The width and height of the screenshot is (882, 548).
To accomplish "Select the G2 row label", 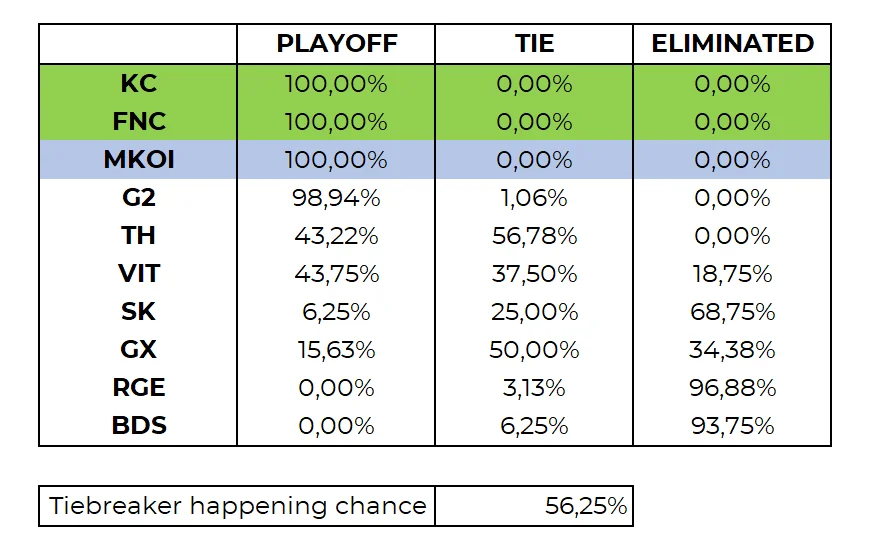I will [138, 198].
